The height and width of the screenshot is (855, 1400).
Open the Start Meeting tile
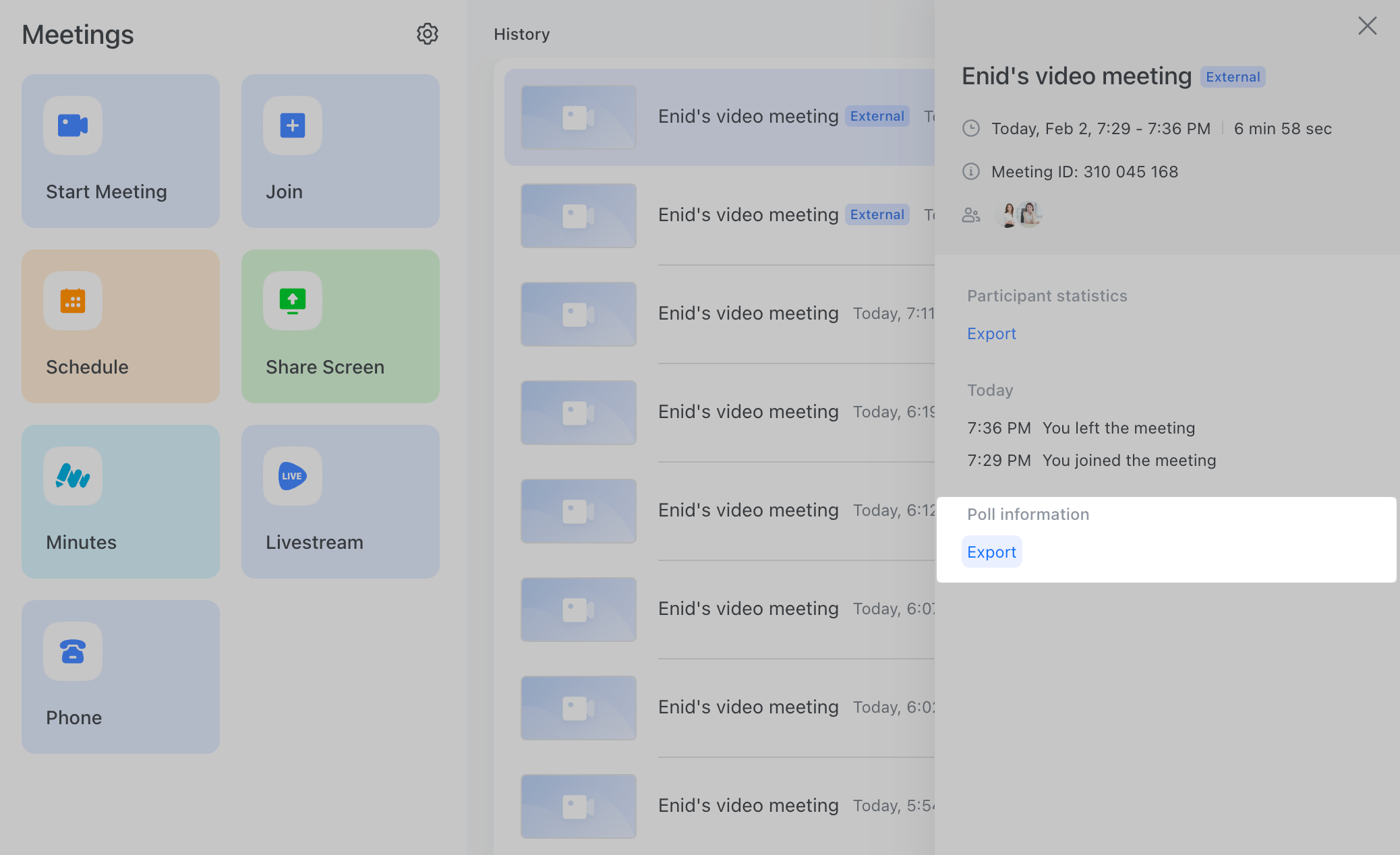pyautogui.click(x=120, y=151)
